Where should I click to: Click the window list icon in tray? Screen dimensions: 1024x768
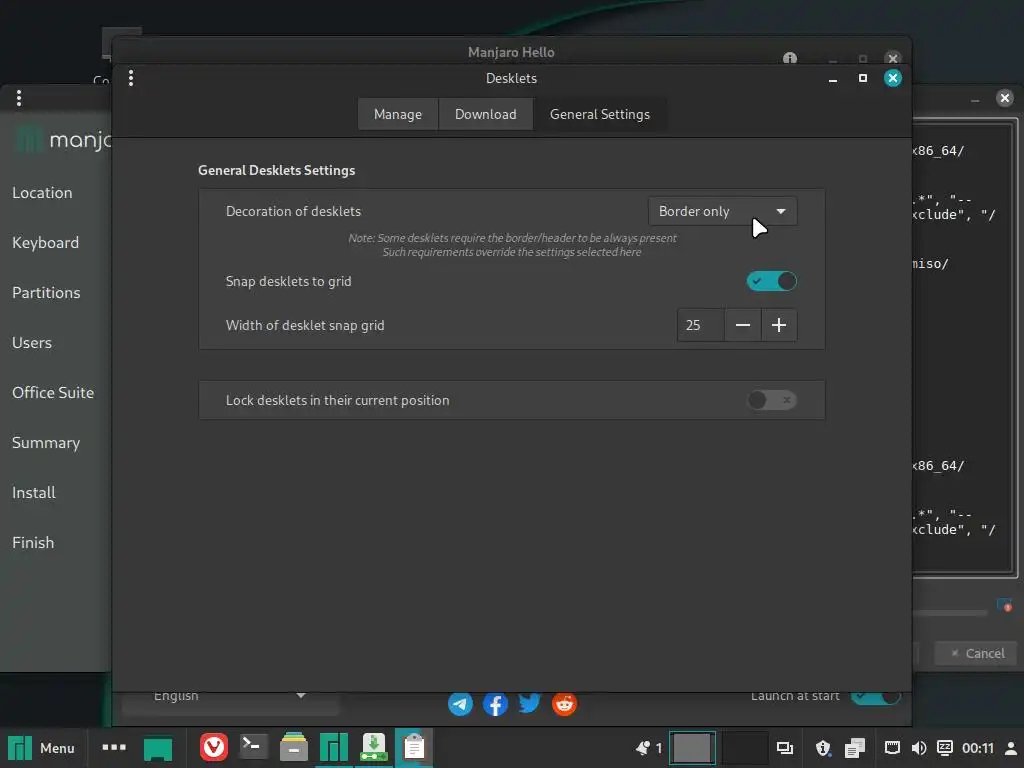(784, 748)
